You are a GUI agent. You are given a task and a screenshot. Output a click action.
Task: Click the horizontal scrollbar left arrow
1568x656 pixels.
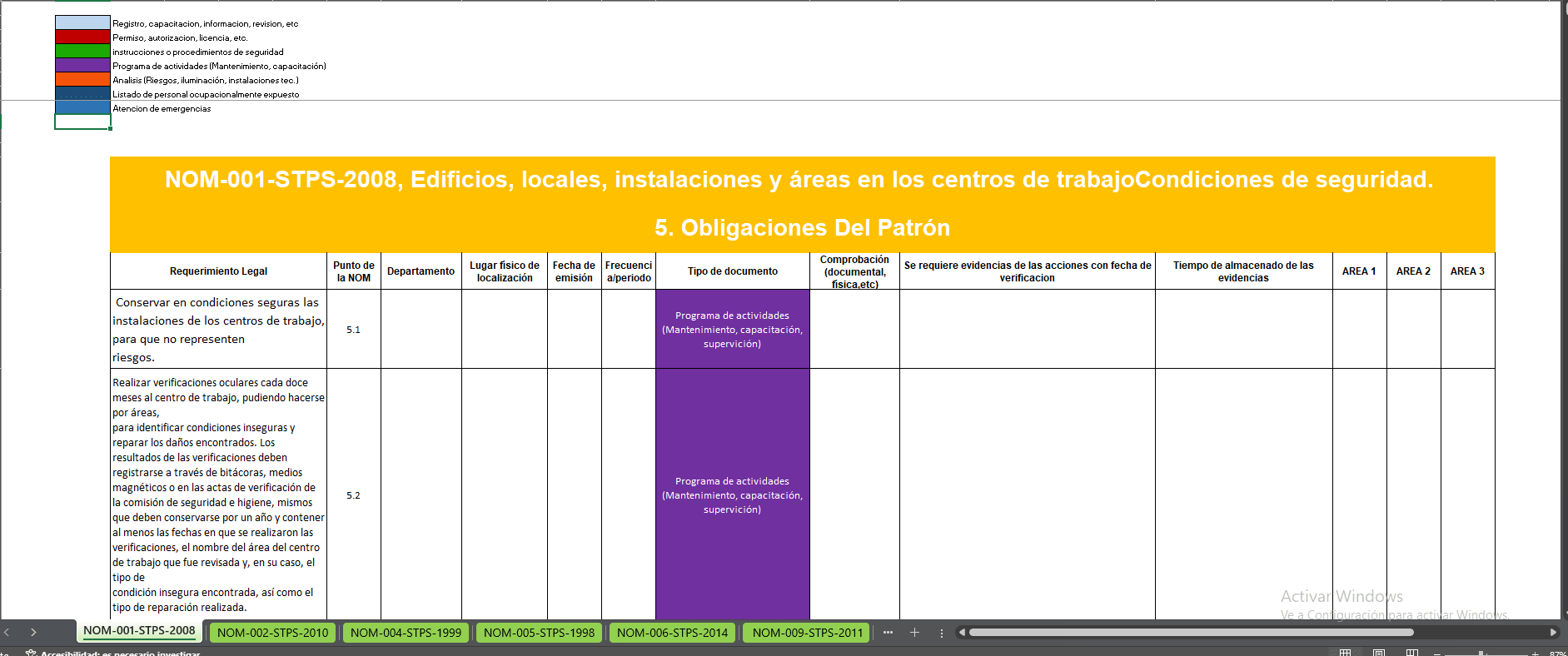coord(962,633)
